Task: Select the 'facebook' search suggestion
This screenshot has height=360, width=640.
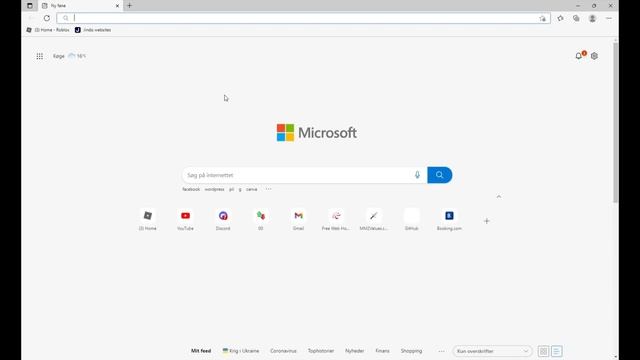Action: [x=191, y=189]
